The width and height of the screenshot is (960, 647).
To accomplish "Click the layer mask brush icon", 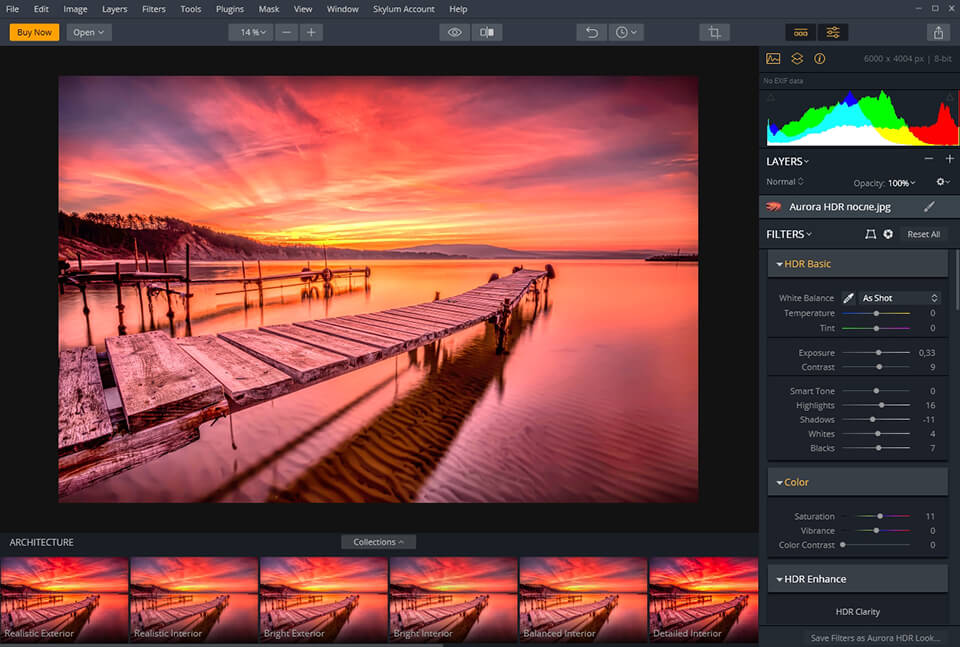I will pos(929,207).
